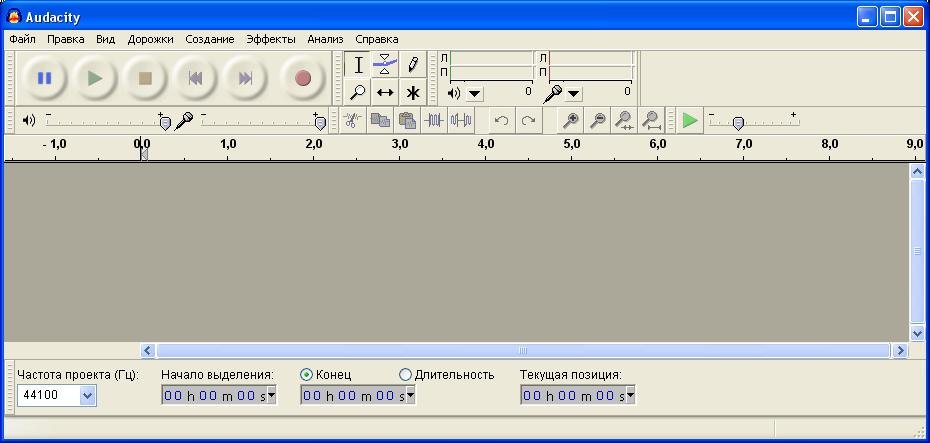Open the input meter dropdown arrow
This screenshot has width=930, height=443.
tap(574, 94)
